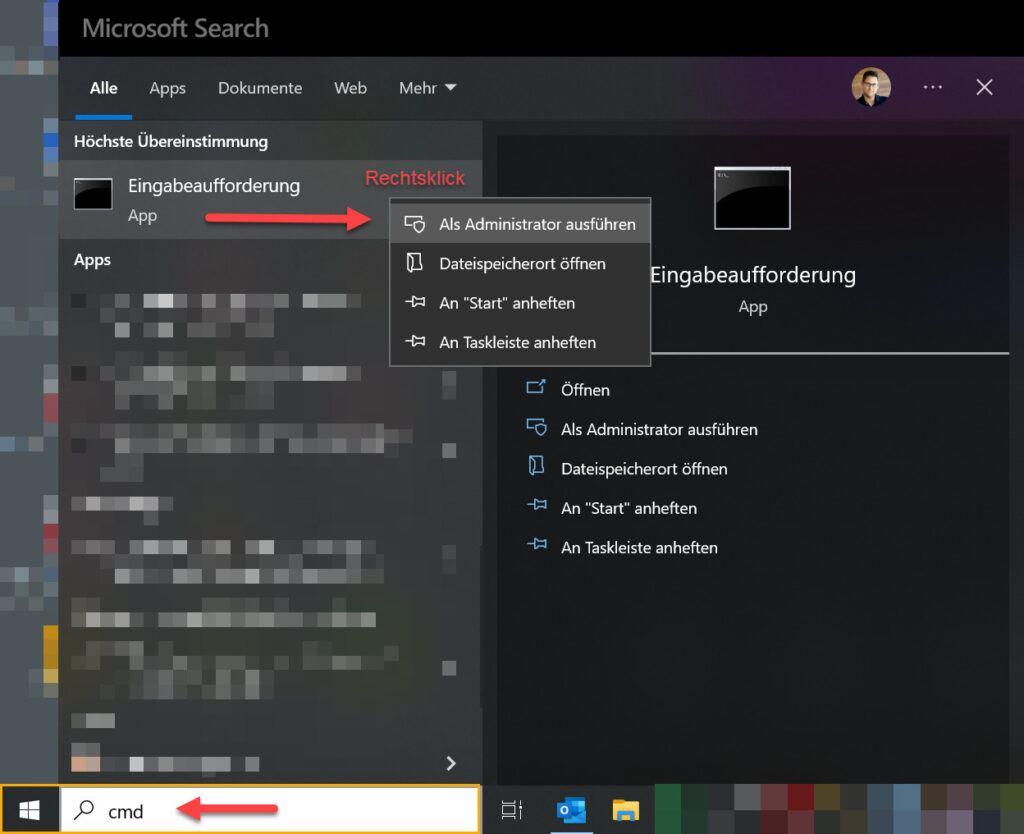Click the taskbar pin icon in preview pane
This screenshot has height=834, width=1024.
pyautogui.click(x=536, y=543)
